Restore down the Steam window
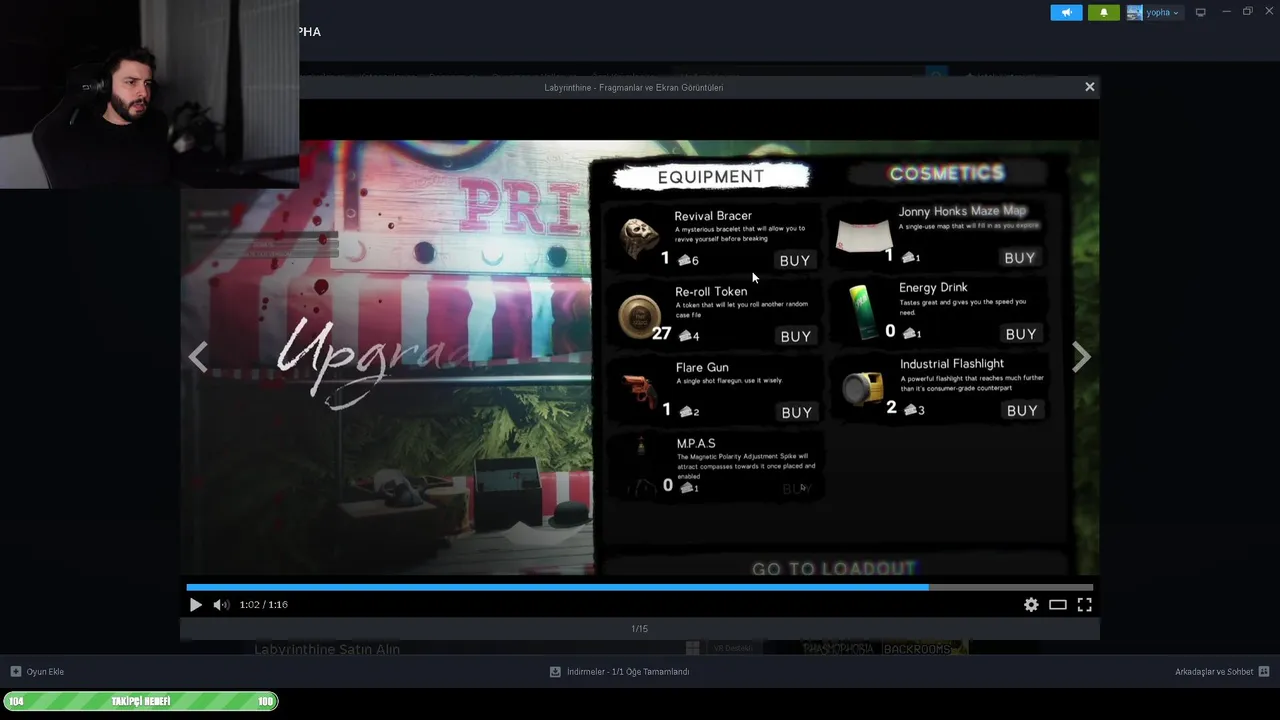Screen dimensions: 1280x720 pos(1247,12)
